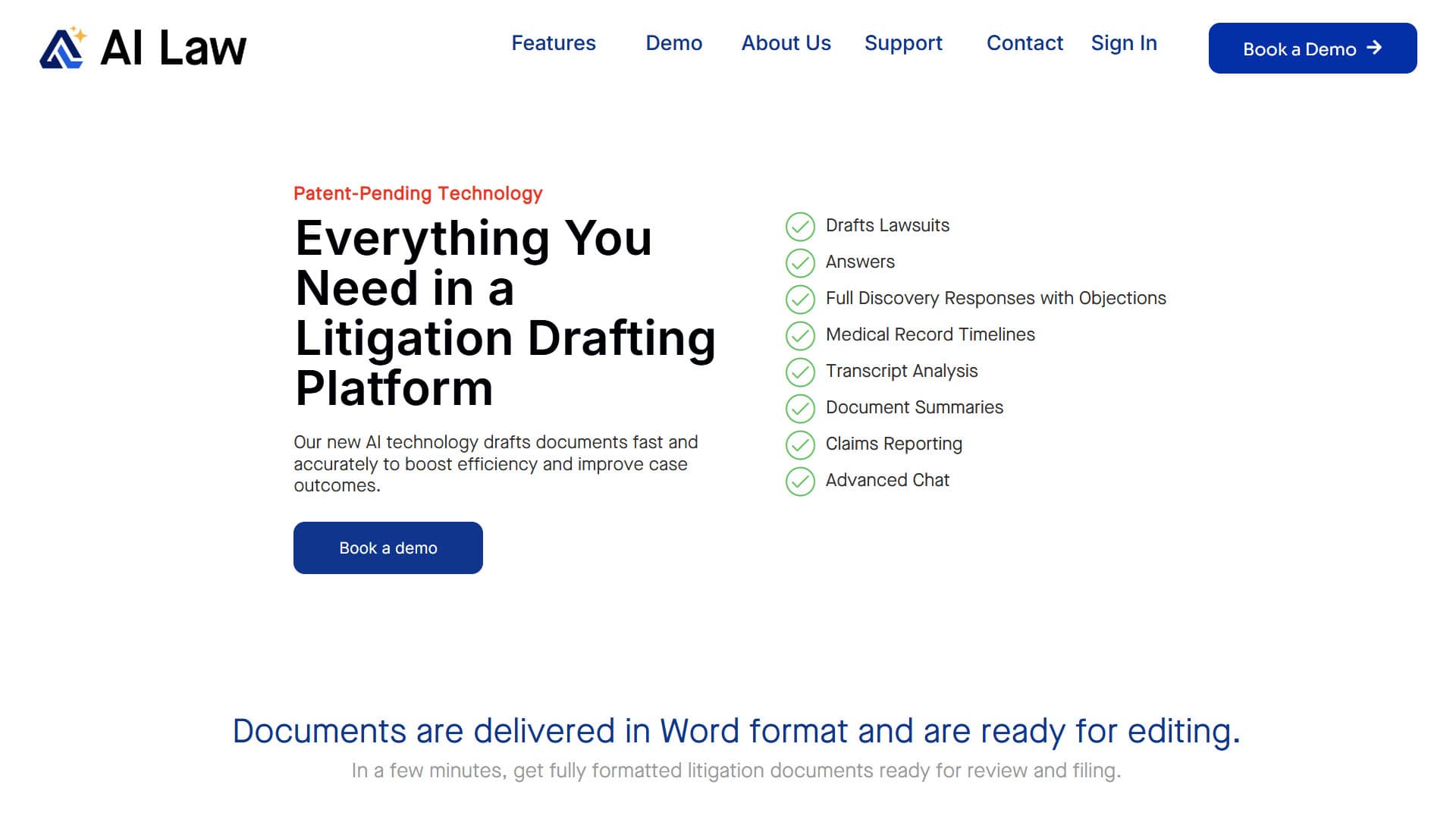1456x819 pixels.
Task: Click the checkmark icon beside Medical Record Timelines
Action: click(x=800, y=335)
